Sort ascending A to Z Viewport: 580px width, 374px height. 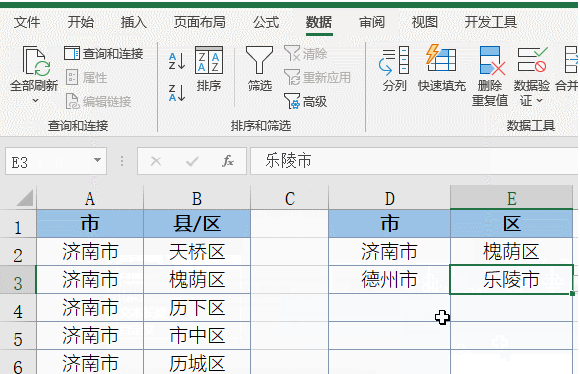click(x=177, y=61)
